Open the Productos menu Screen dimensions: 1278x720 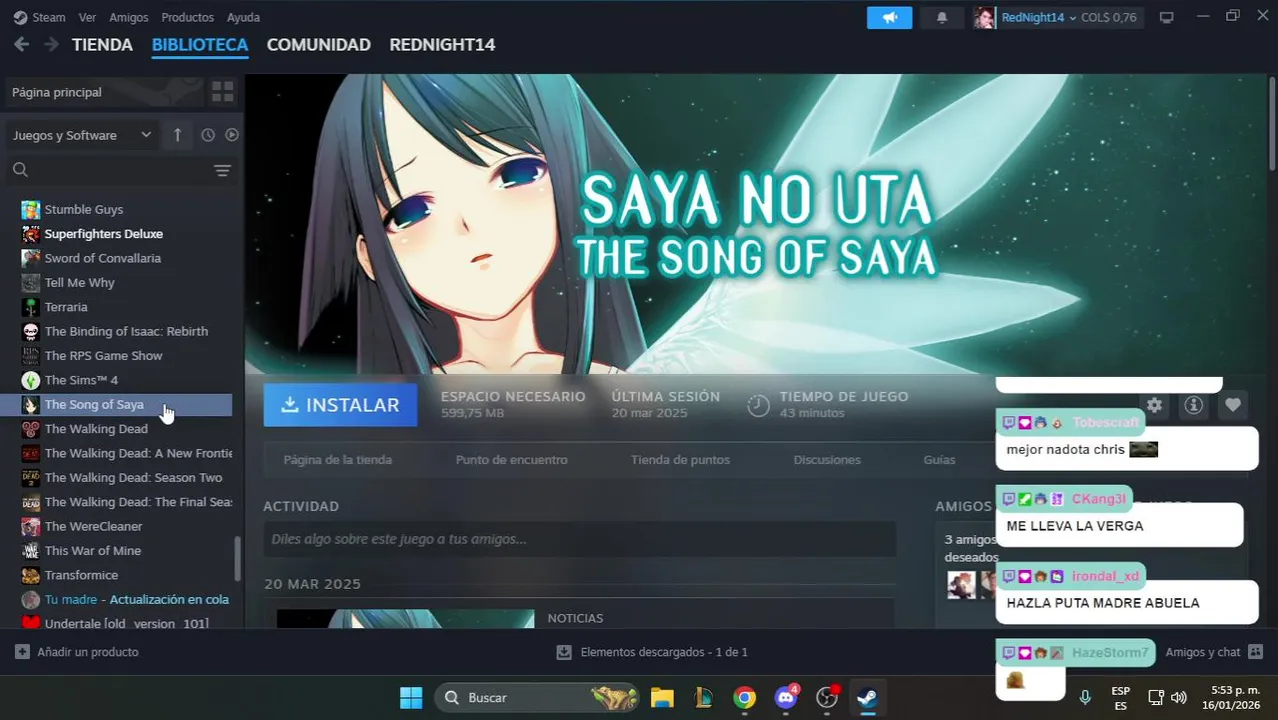click(187, 17)
